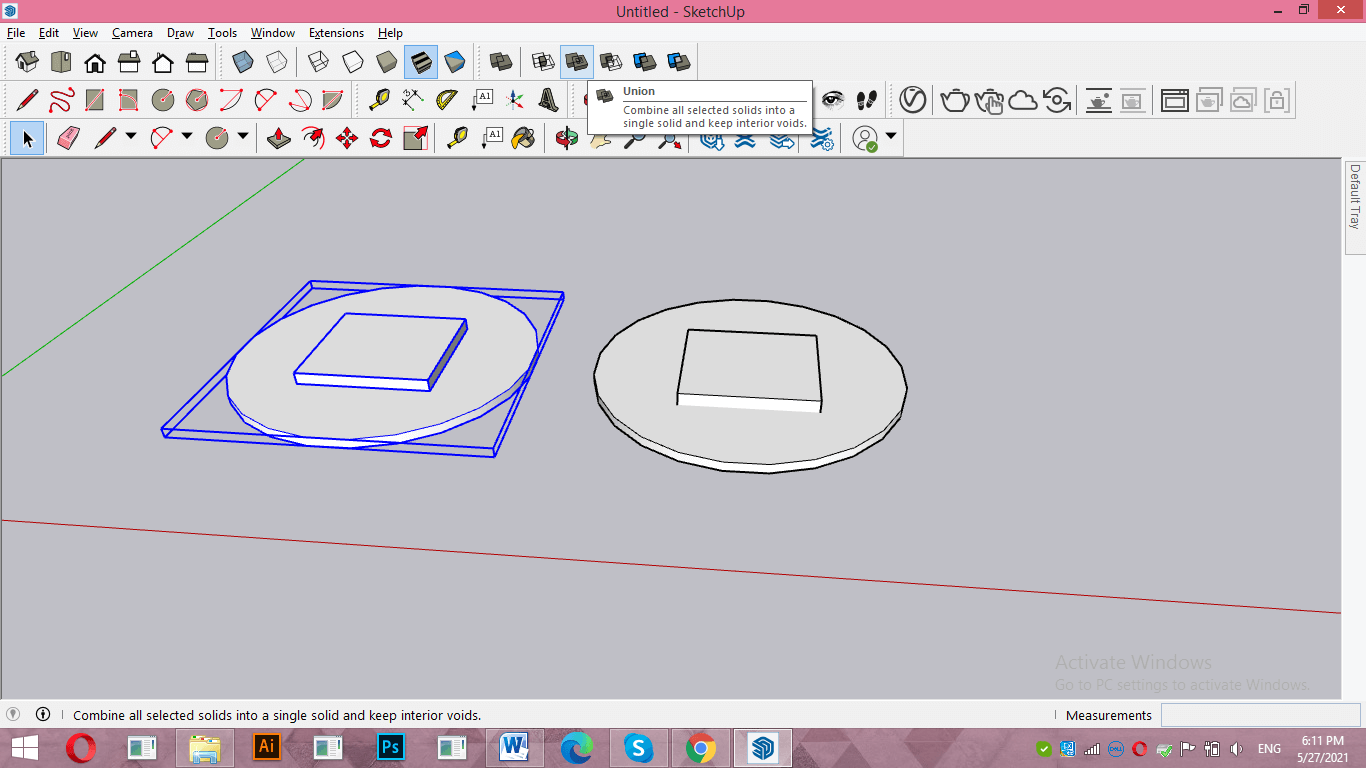
Task: Select the Protractor tool
Action: coord(447,100)
